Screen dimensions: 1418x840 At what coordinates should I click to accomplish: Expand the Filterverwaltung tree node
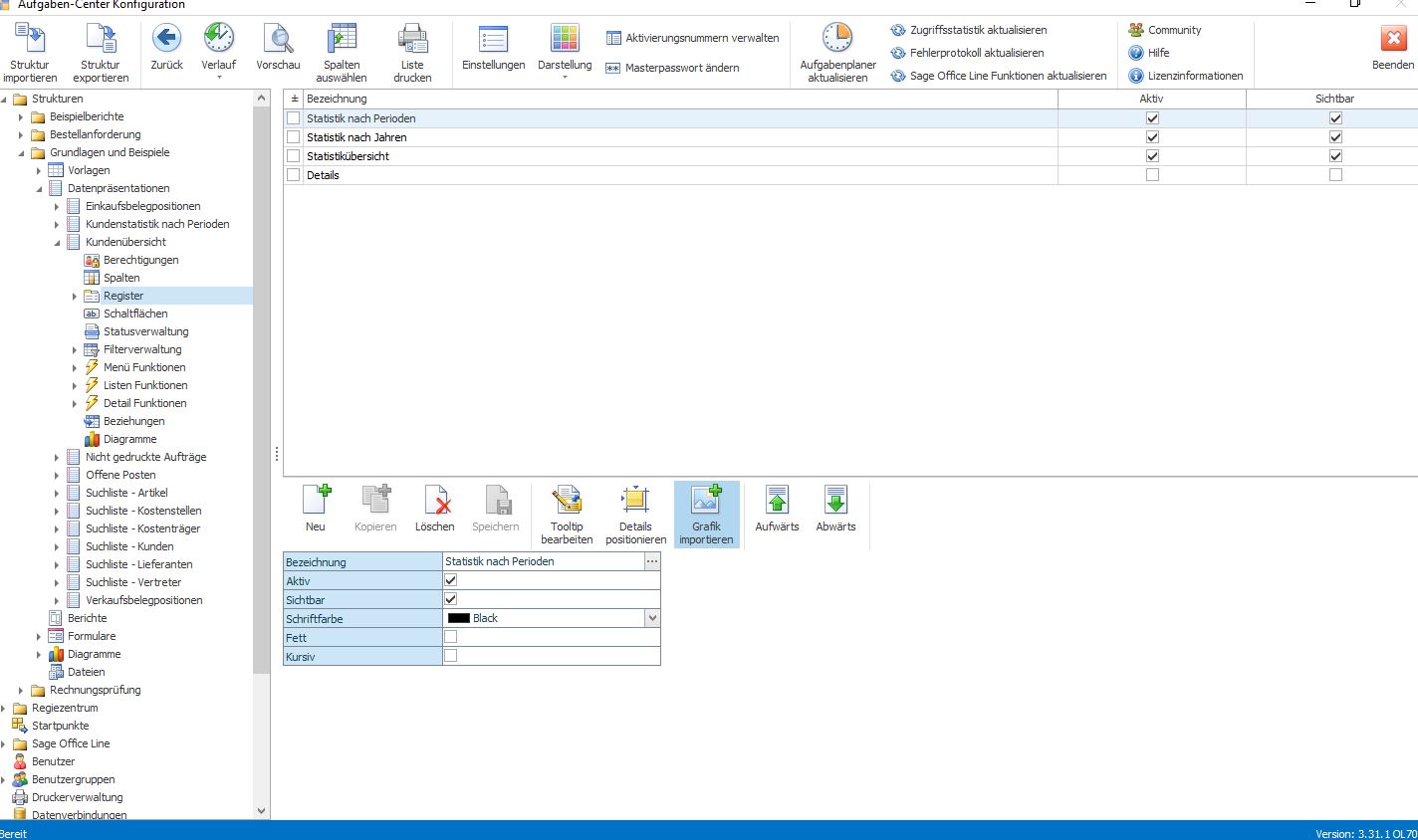(75, 349)
